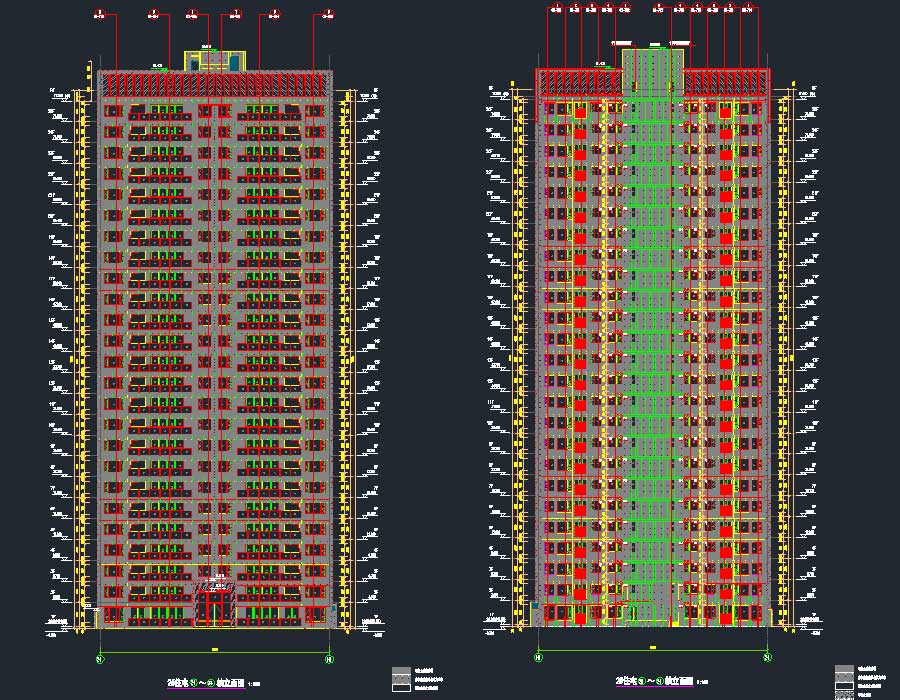Screen dimensions: 900x700
Task: Select the rooftop machine room on left elevation
Action: 214,60
